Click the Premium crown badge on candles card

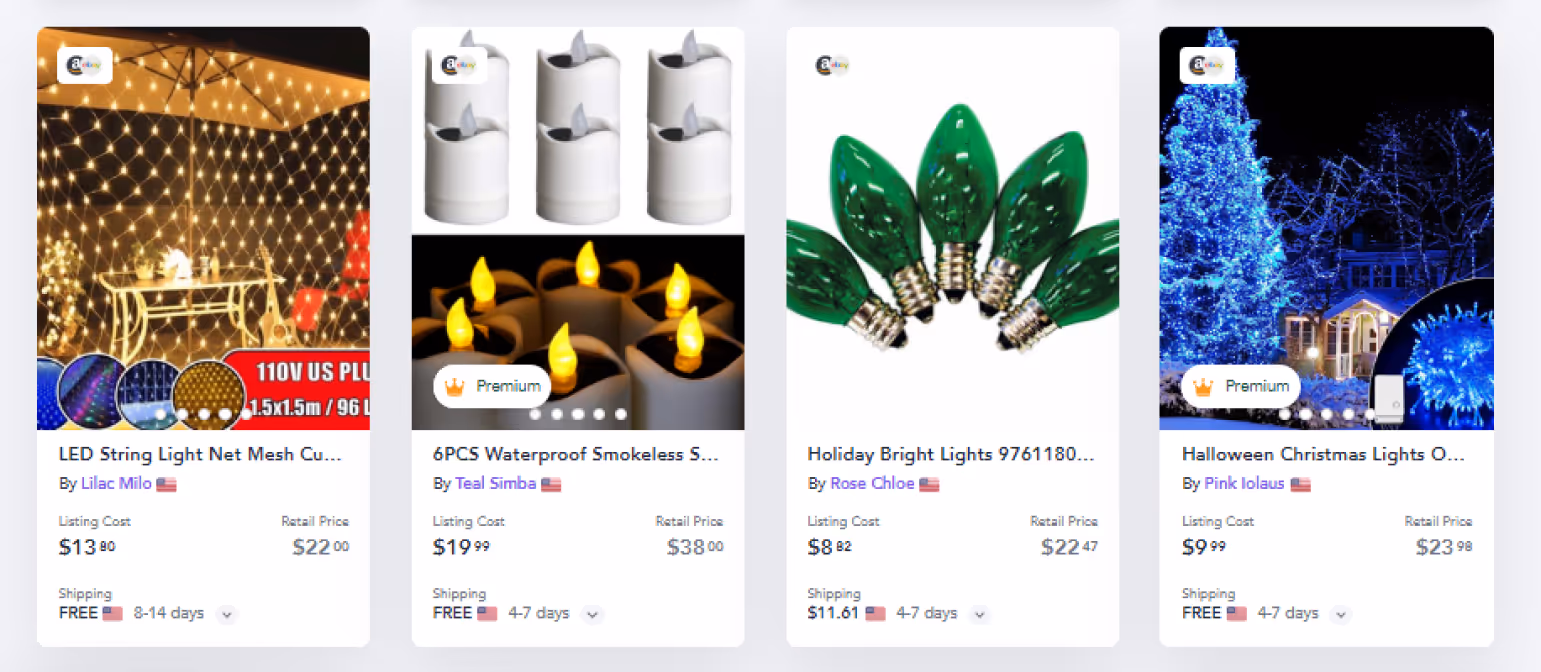(x=493, y=386)
